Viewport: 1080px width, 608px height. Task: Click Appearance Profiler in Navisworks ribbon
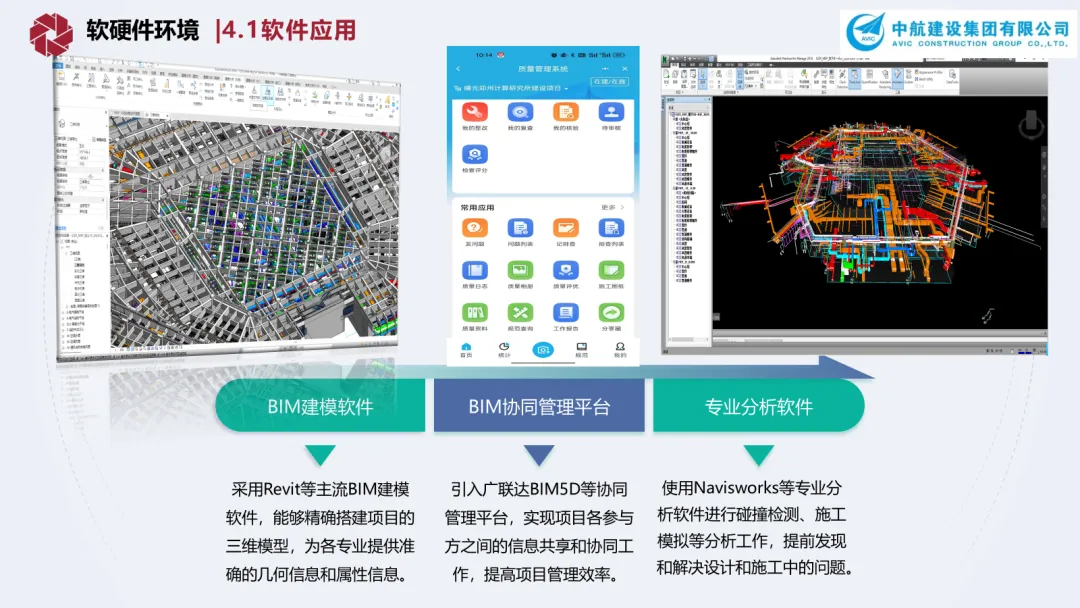(x=929, y=72)
